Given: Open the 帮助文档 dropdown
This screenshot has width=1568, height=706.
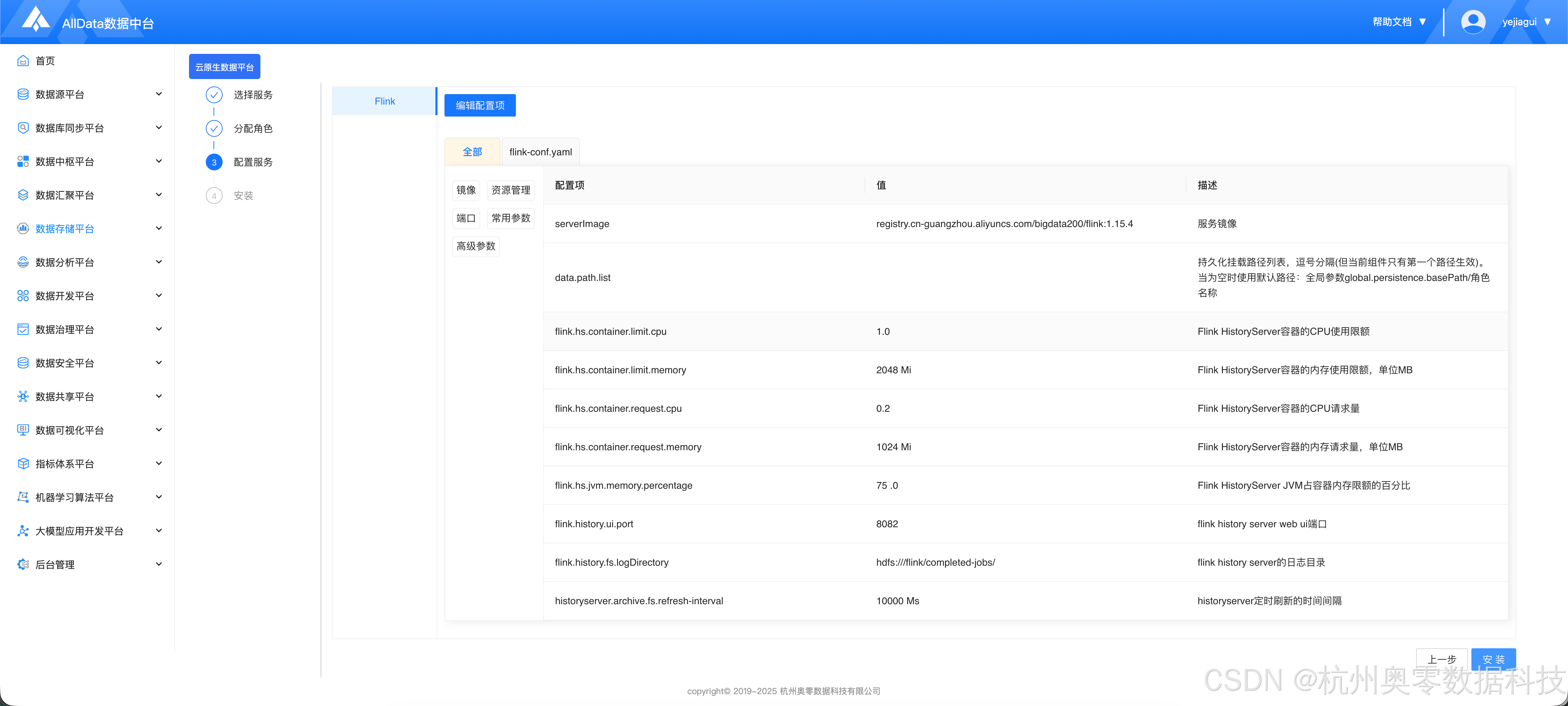Looking at the screenshot, I should pos(1399,22).
